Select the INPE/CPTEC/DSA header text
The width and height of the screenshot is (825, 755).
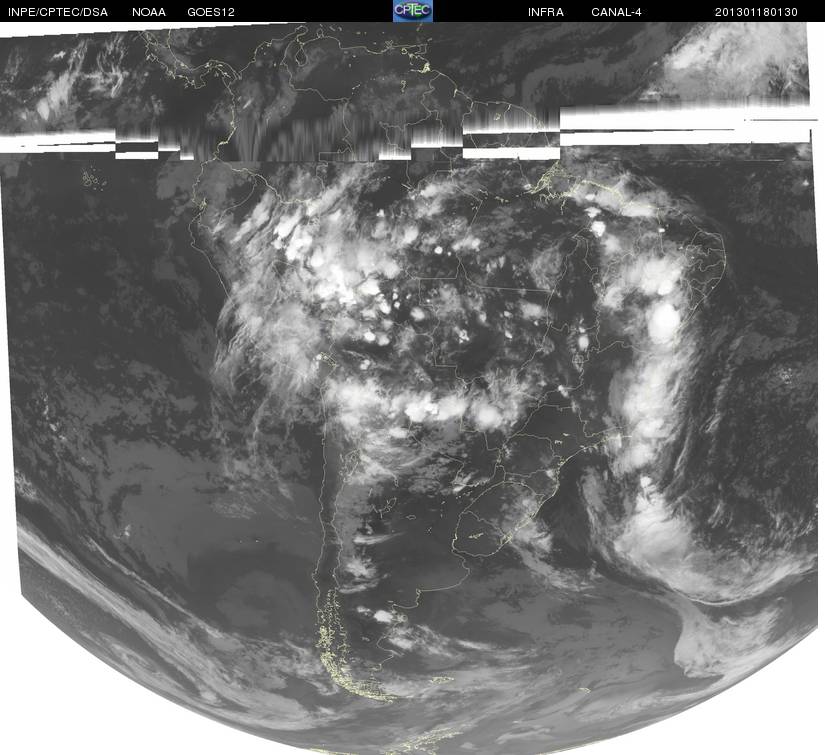[x=58, y=12]
